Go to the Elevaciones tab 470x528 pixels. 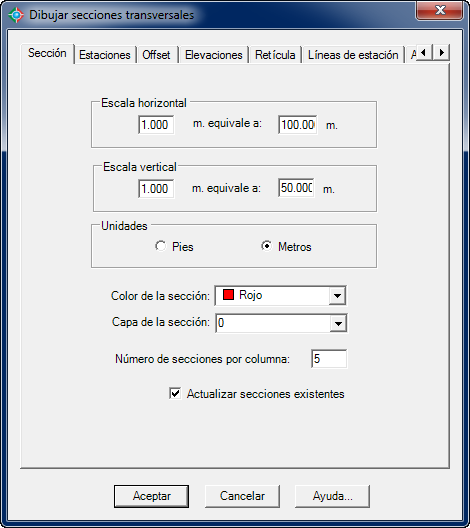tap(213, 55)
